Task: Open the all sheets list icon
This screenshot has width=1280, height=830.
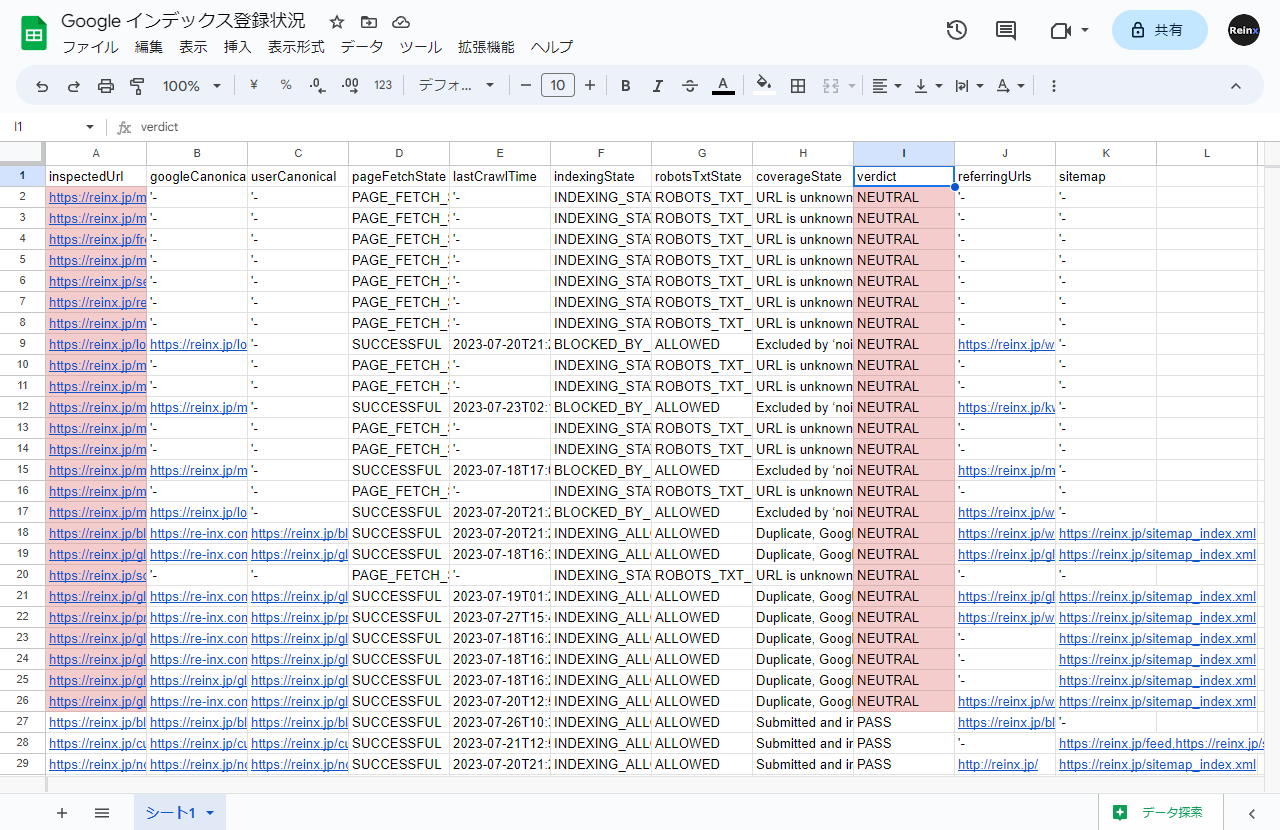Action: tap(102, 813)
